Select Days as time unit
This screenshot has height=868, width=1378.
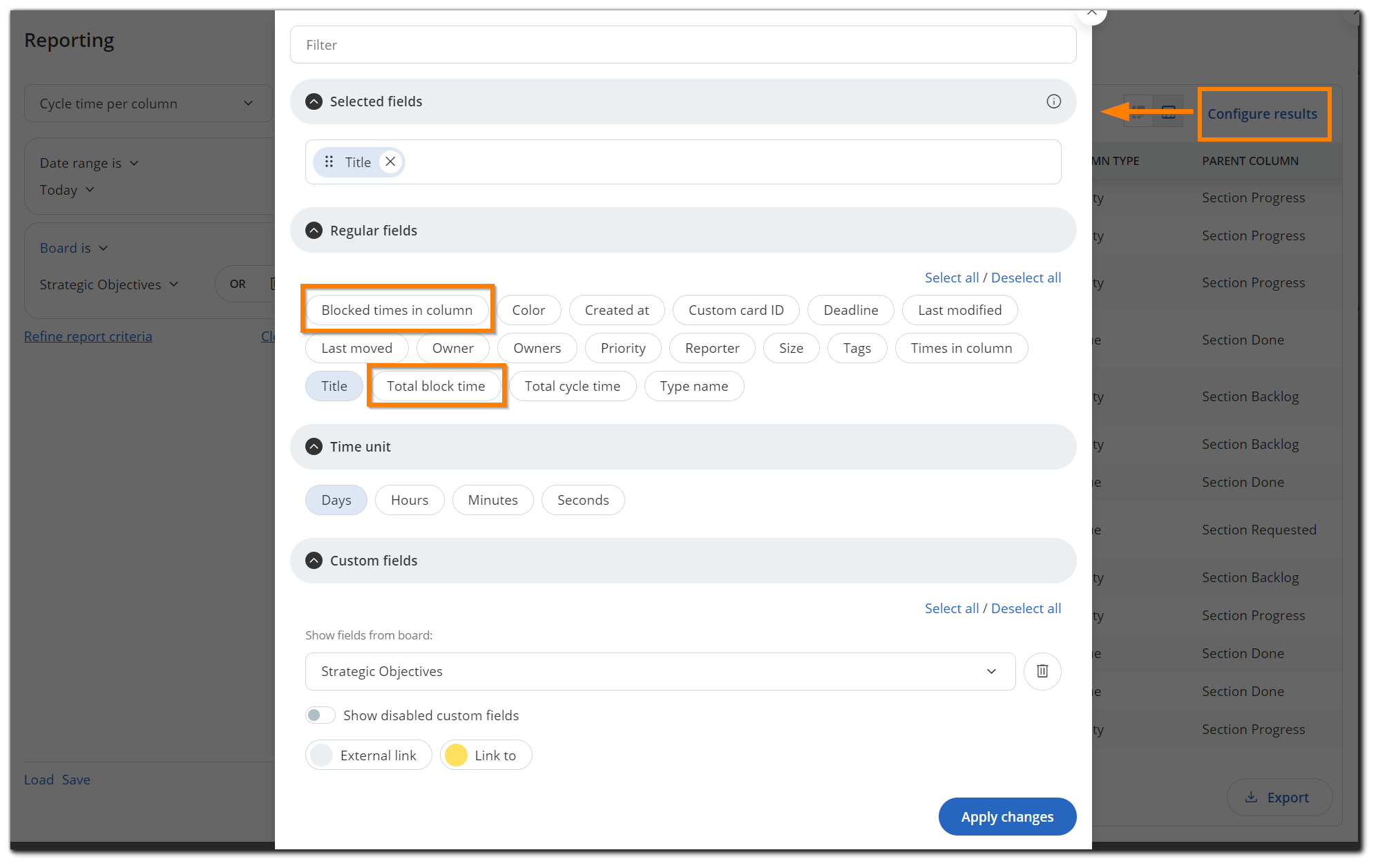pyautogui.click(x=336, y=500)
